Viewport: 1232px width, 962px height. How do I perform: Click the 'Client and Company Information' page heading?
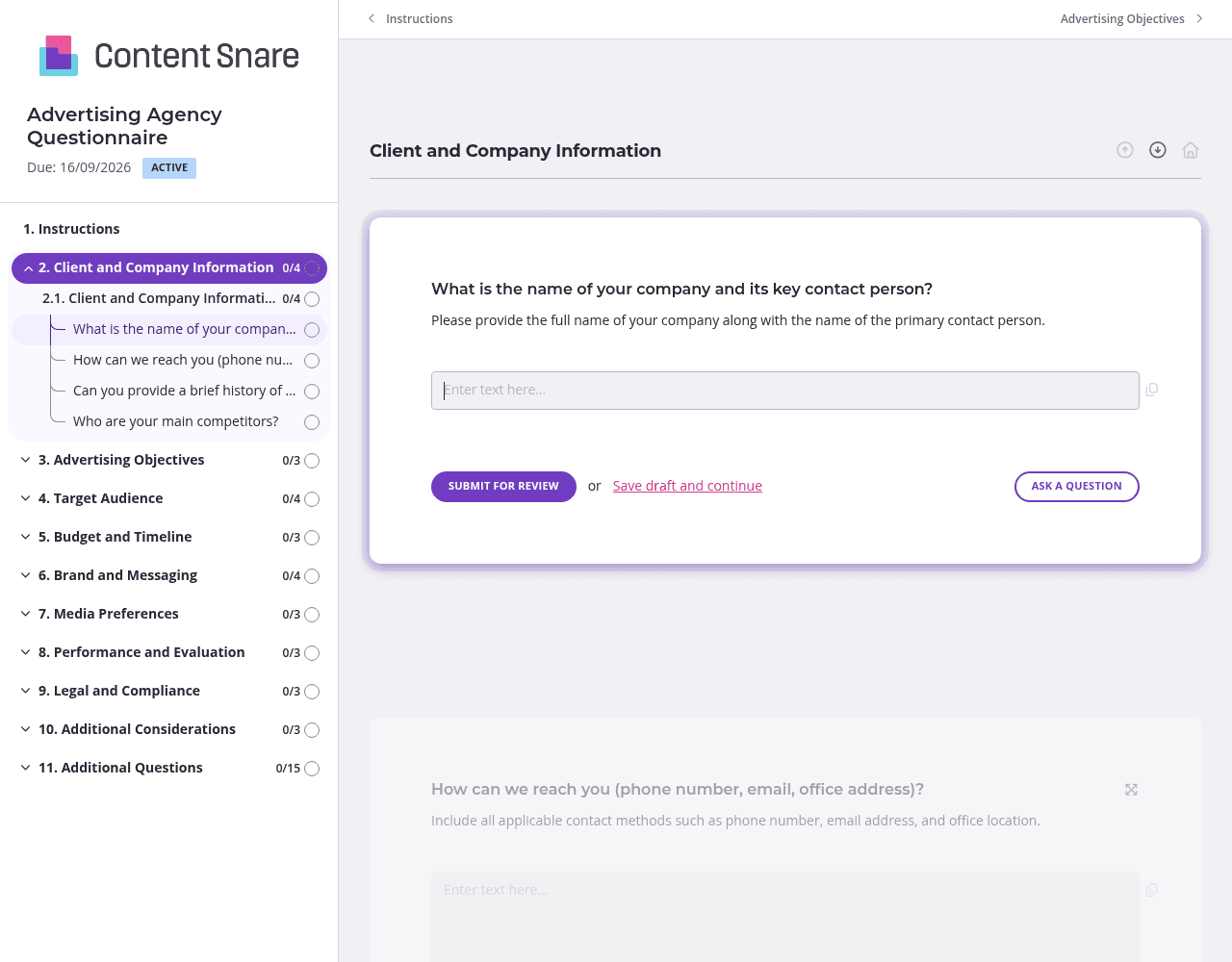(x=515, y=151)
